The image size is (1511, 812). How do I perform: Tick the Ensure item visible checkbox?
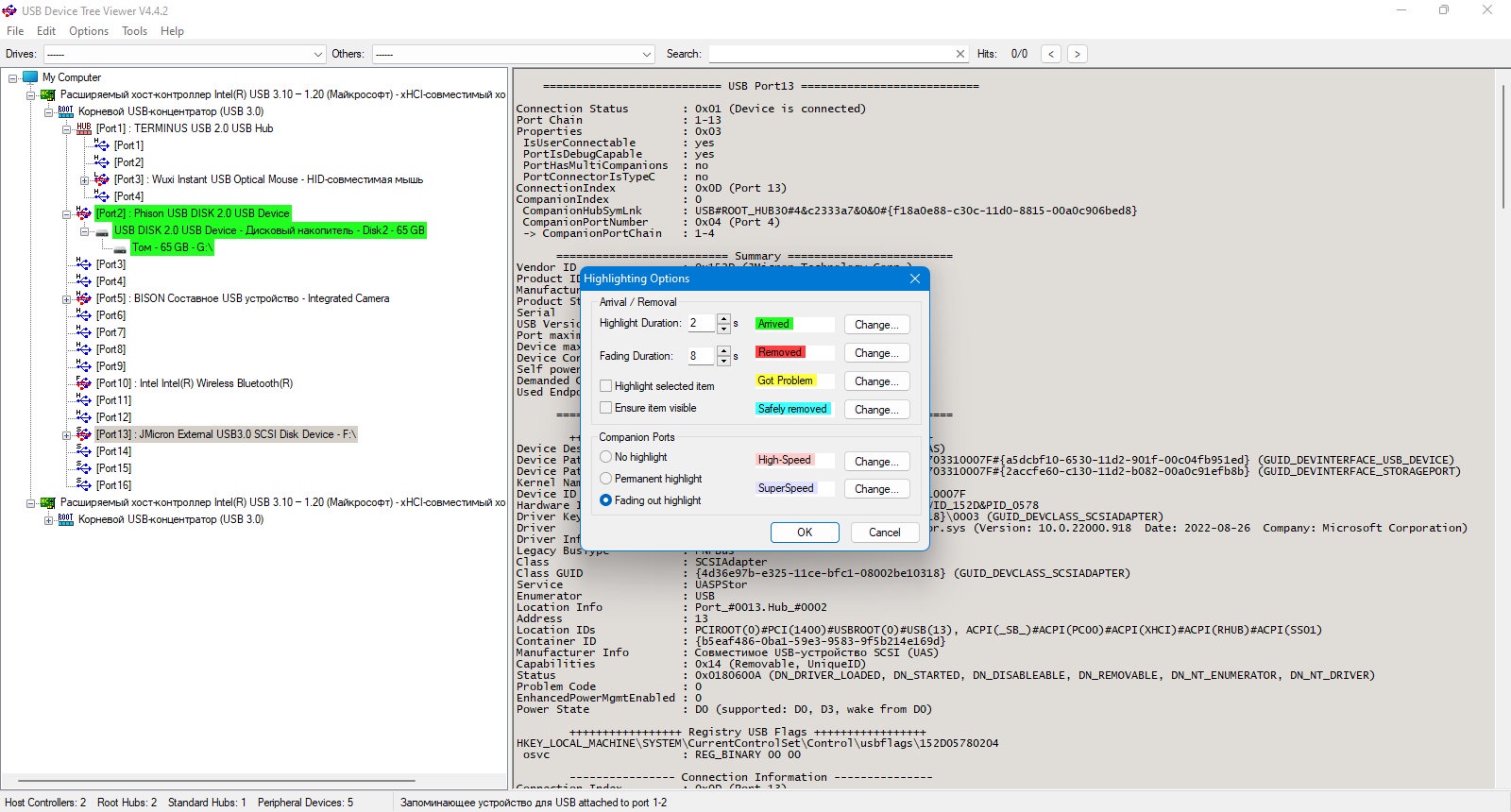(606, 408)
